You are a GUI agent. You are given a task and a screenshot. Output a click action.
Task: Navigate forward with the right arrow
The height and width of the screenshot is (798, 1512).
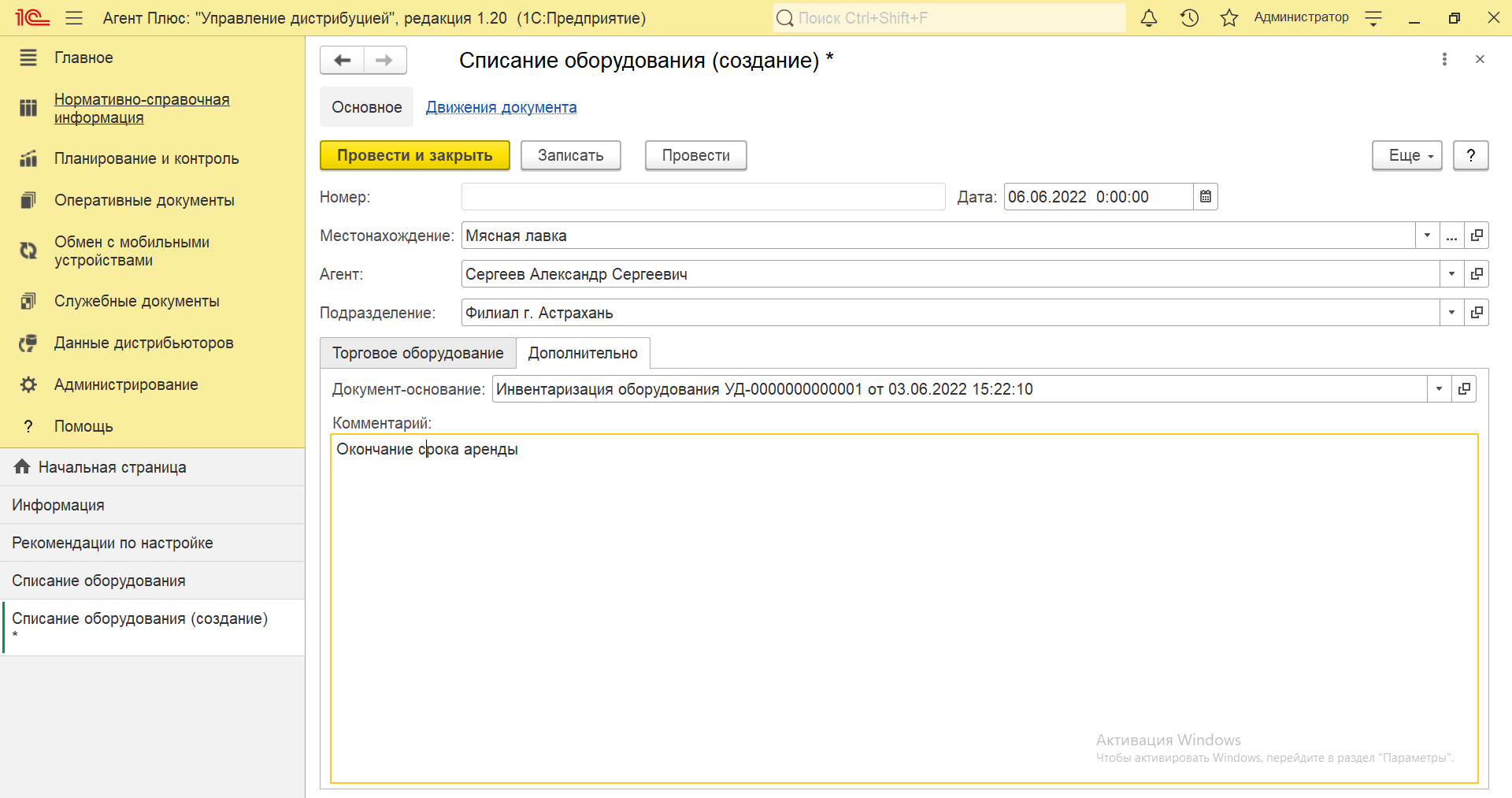pyautogui.click(x=384, y=61)
